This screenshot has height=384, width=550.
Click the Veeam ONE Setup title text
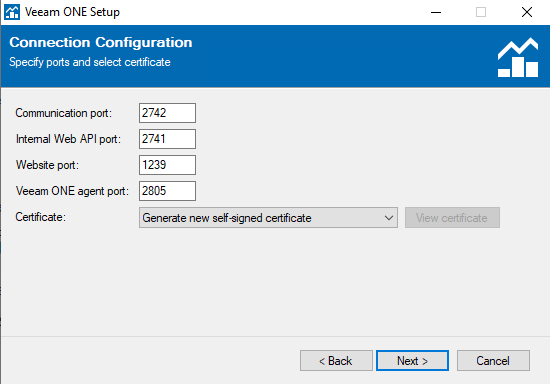(72, 12)
